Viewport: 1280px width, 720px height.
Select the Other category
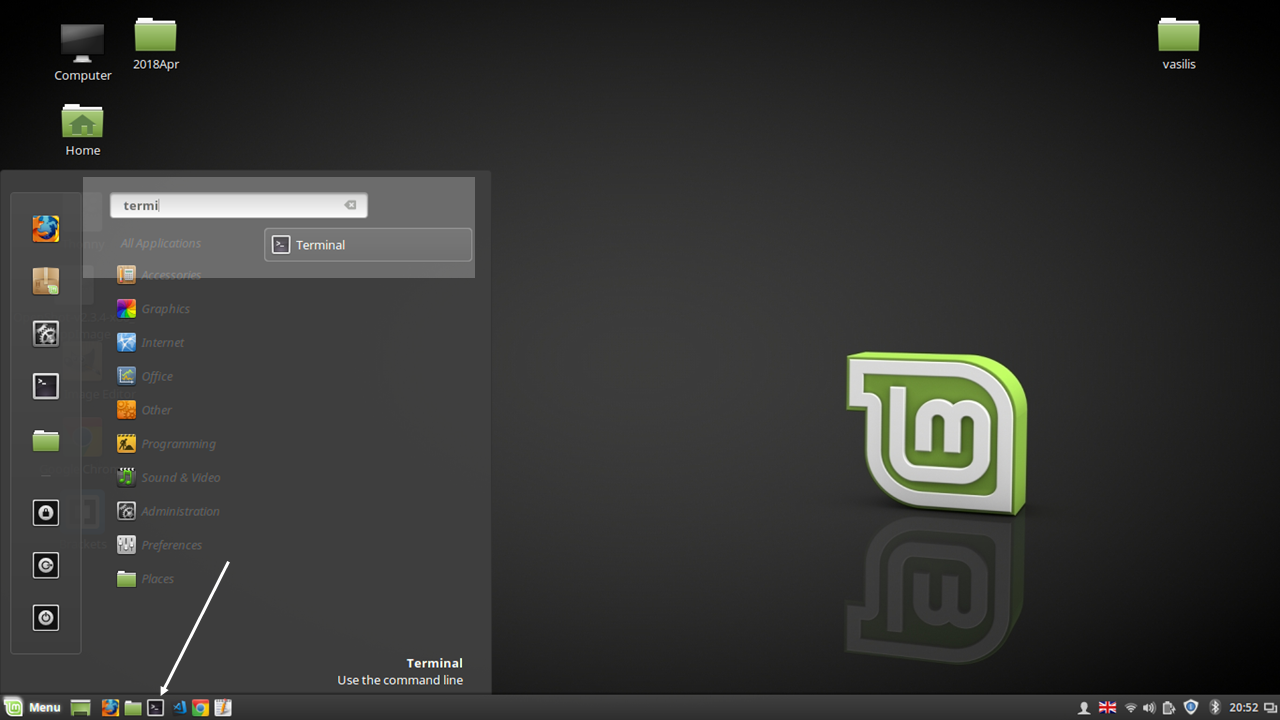coord(144,410)
